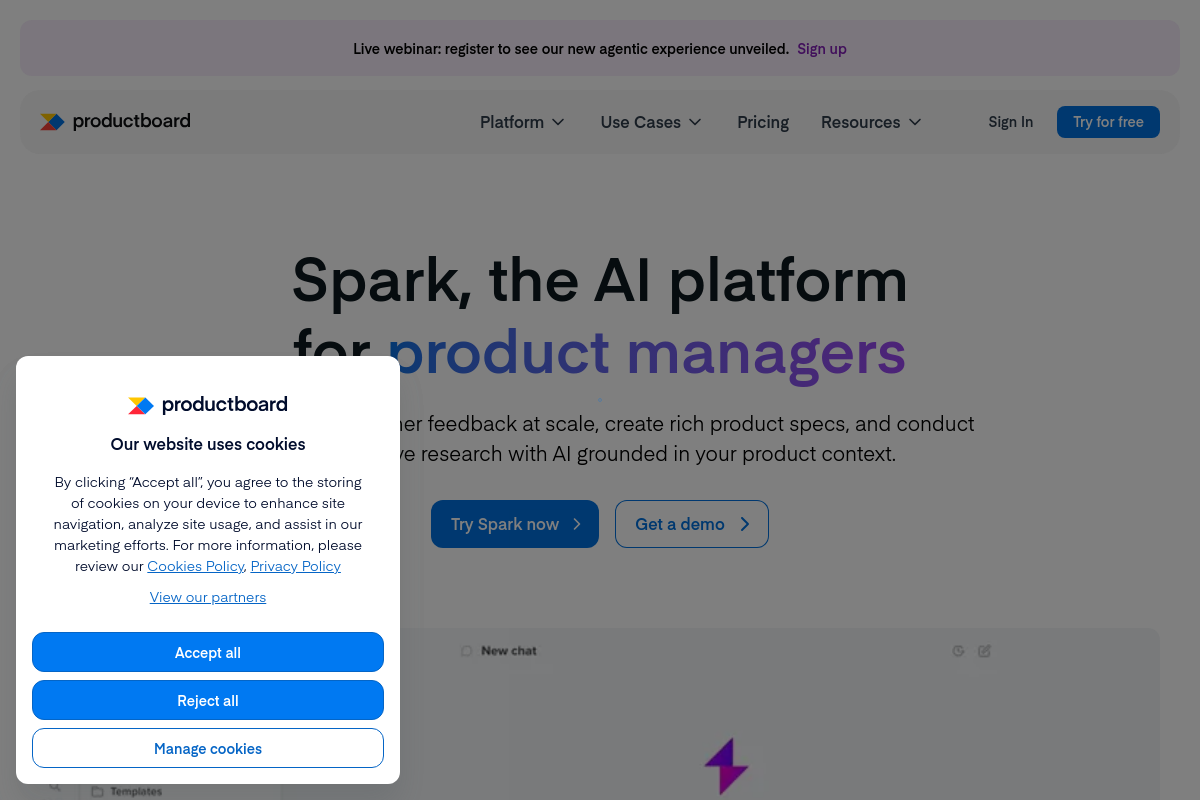Click the New chat label
Viewport: 1200px width, 800px height.
point(509,651)
